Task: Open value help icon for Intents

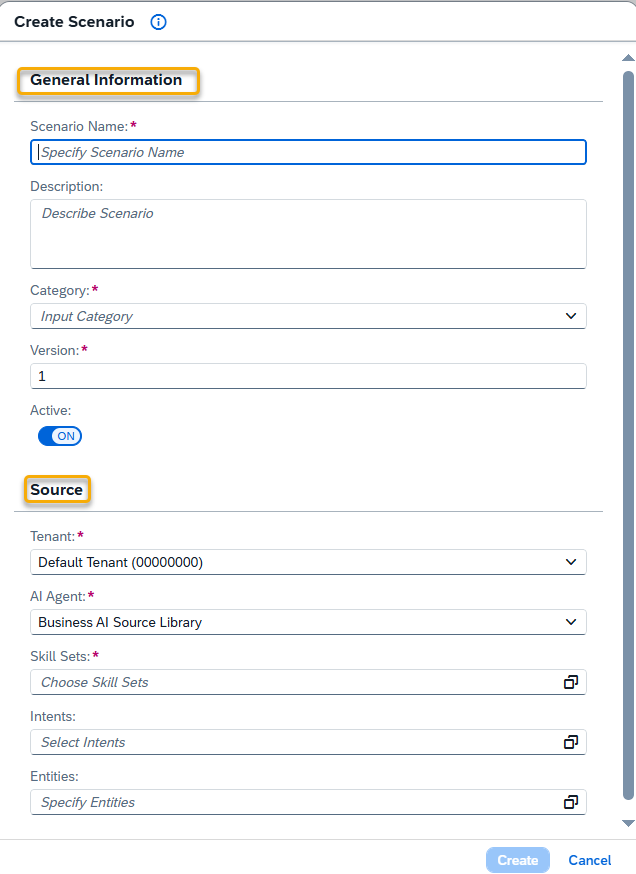Action: click(571, 742)
